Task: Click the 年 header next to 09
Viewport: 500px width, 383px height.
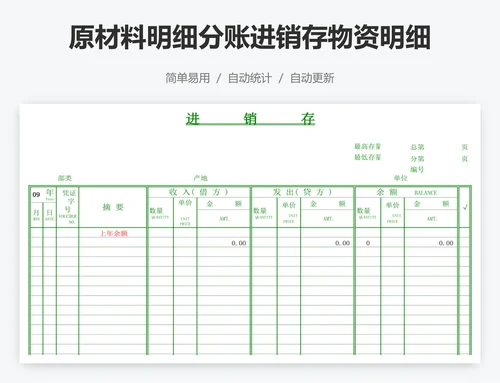Action: [x=50, y=194]
